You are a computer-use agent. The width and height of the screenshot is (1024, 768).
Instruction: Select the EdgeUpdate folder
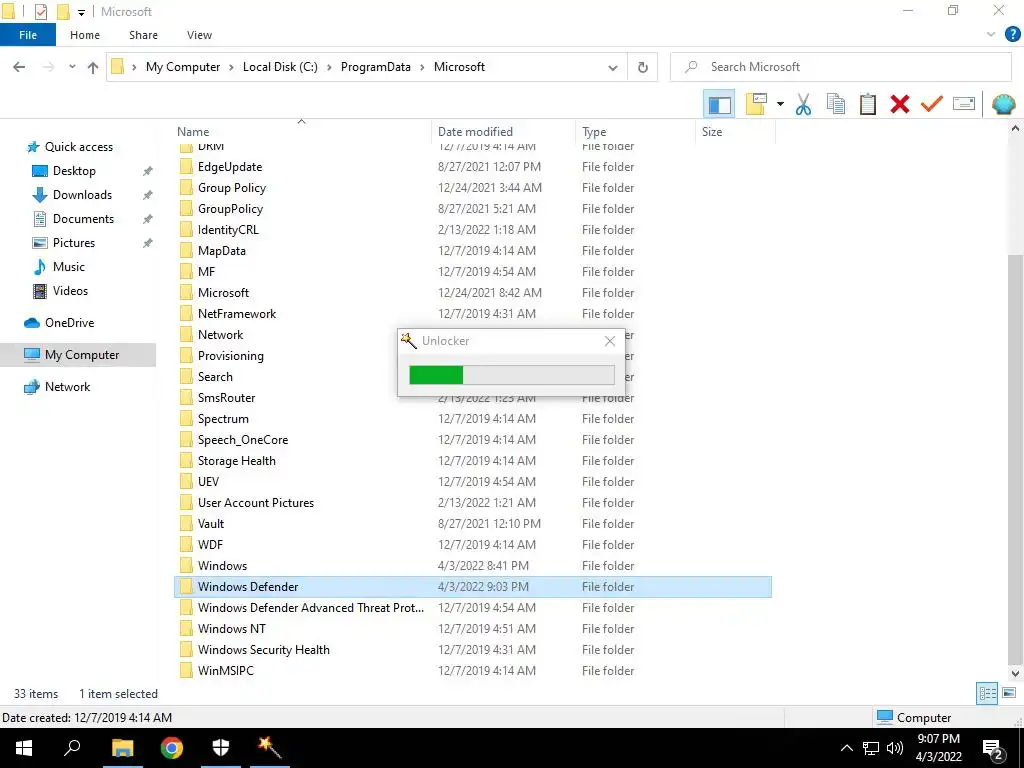pos(230,167)
